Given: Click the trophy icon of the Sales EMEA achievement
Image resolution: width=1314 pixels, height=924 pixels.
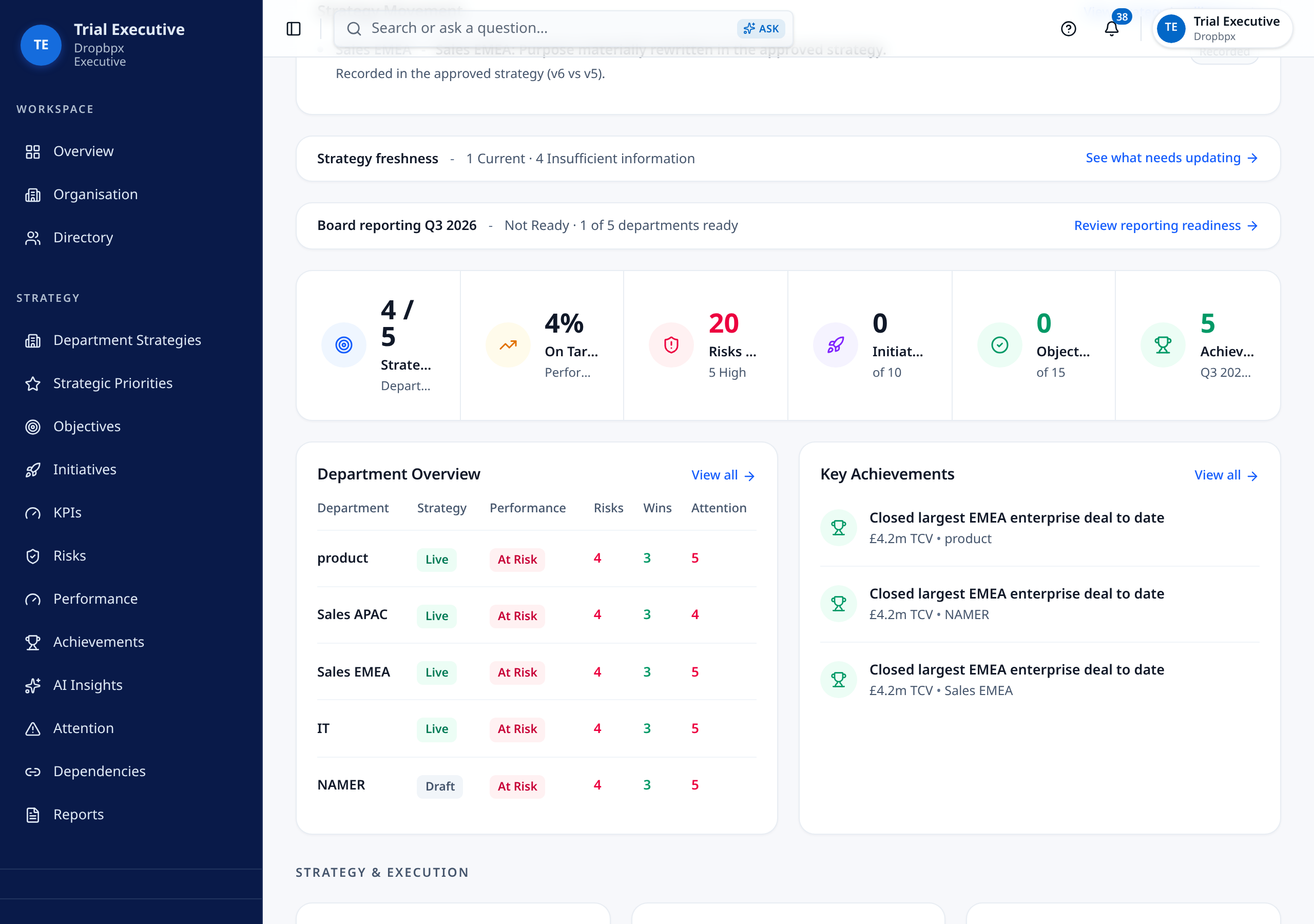Looking at the screenshot, I should [x=838, y=680].
